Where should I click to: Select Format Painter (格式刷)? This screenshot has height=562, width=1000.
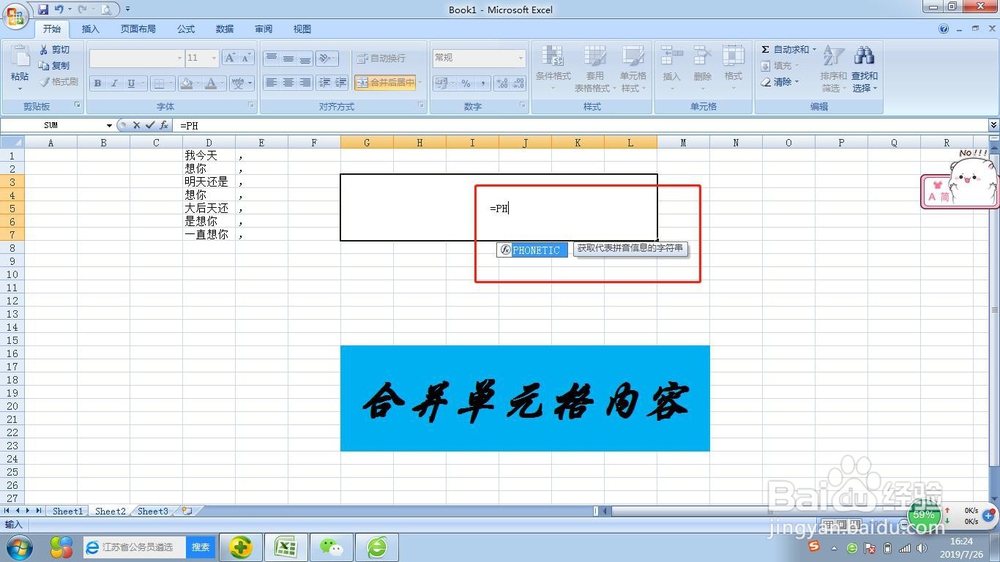[x=58, y=82]
